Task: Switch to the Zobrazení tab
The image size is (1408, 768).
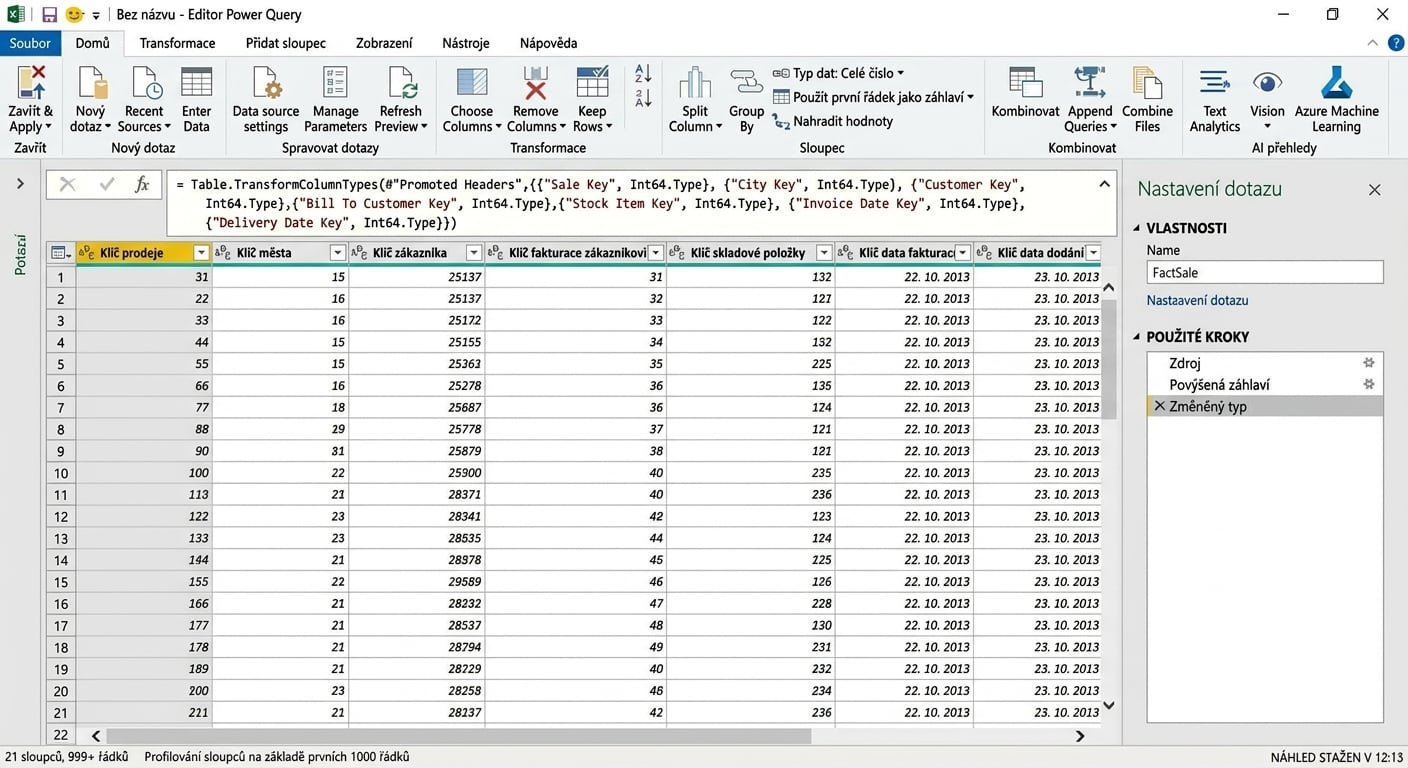Action: pos(384,43)
